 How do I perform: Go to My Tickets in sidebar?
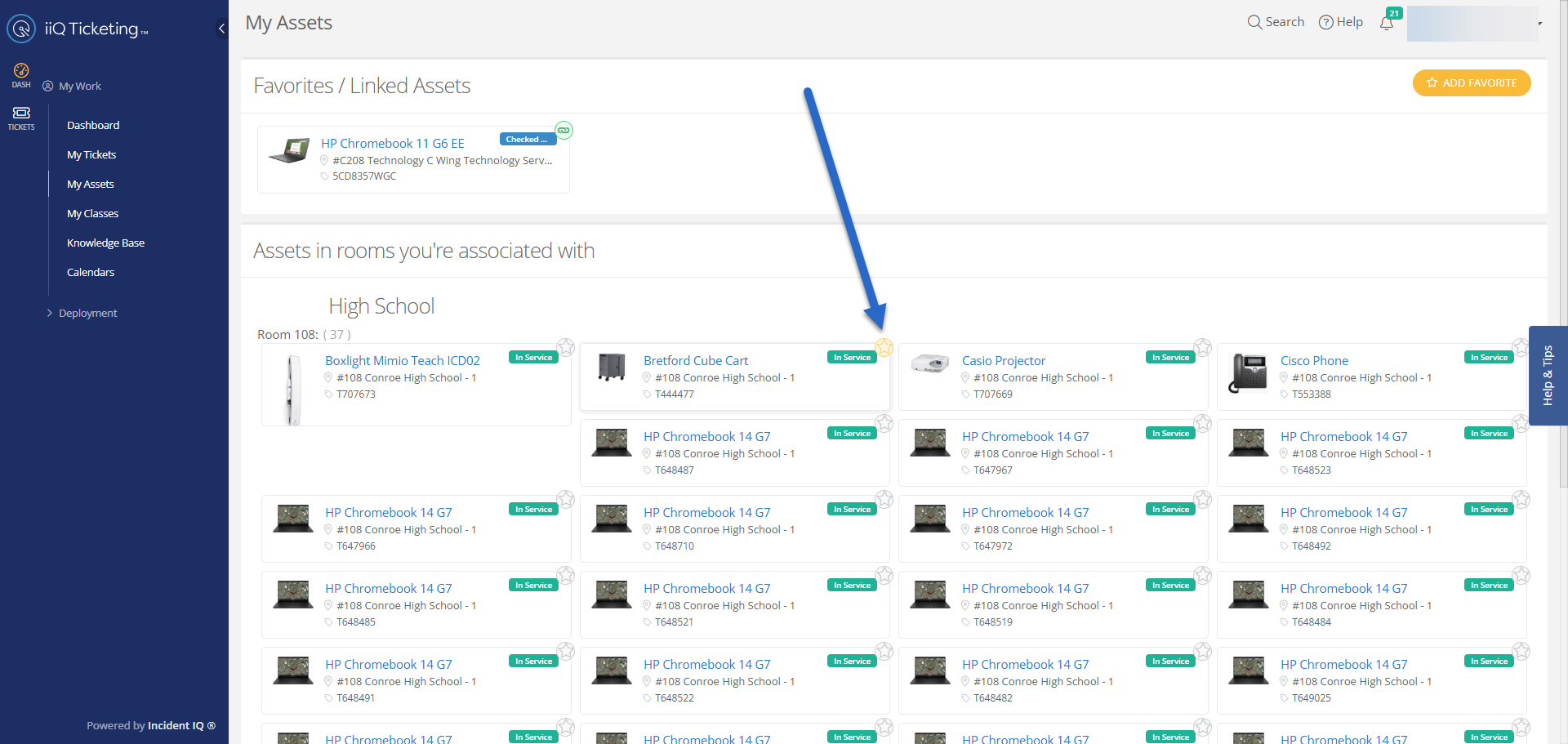91,154
